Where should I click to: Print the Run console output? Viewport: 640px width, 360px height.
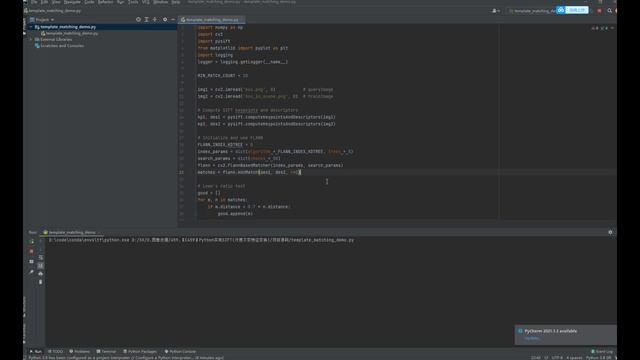pyautogui.click(x=40, y=274)
